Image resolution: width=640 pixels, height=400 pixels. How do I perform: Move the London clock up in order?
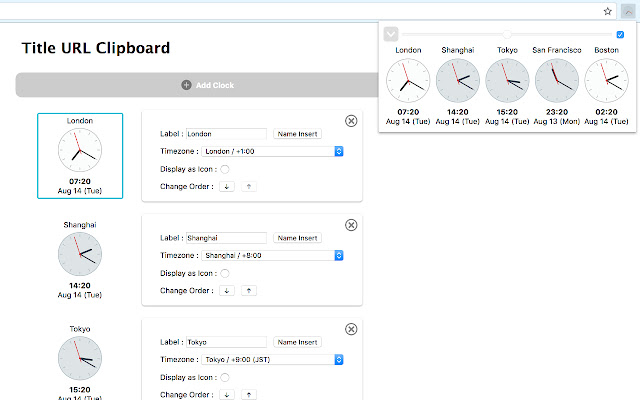249,187
